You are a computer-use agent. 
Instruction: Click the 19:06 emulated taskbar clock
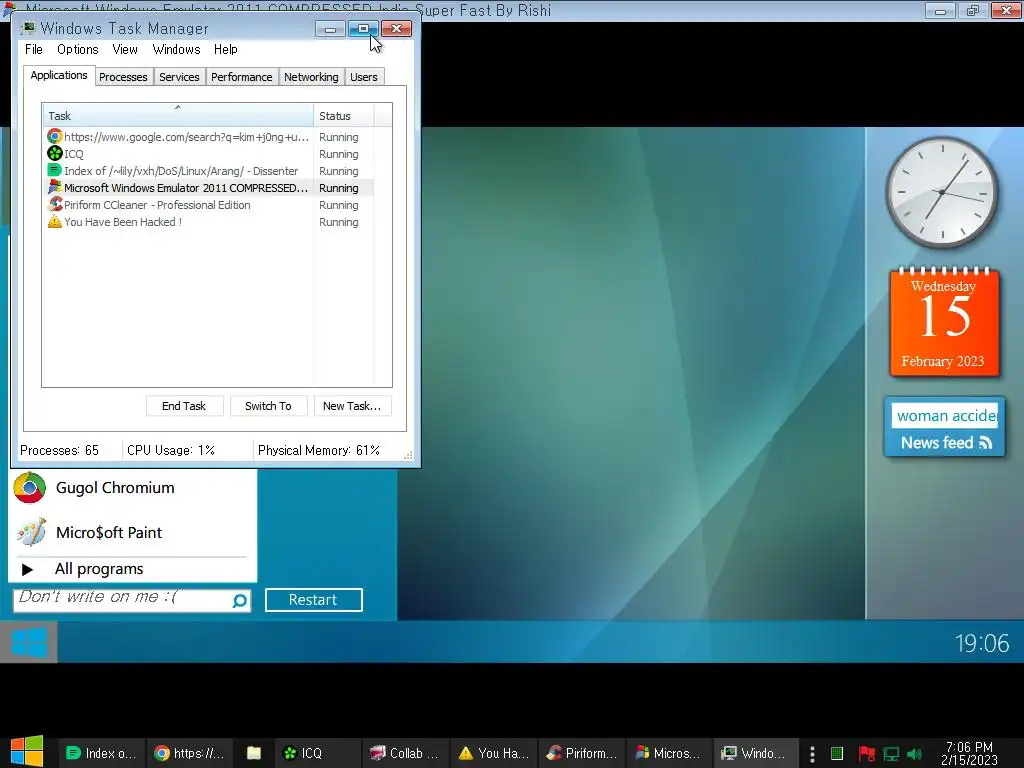[x=982, y=643]
